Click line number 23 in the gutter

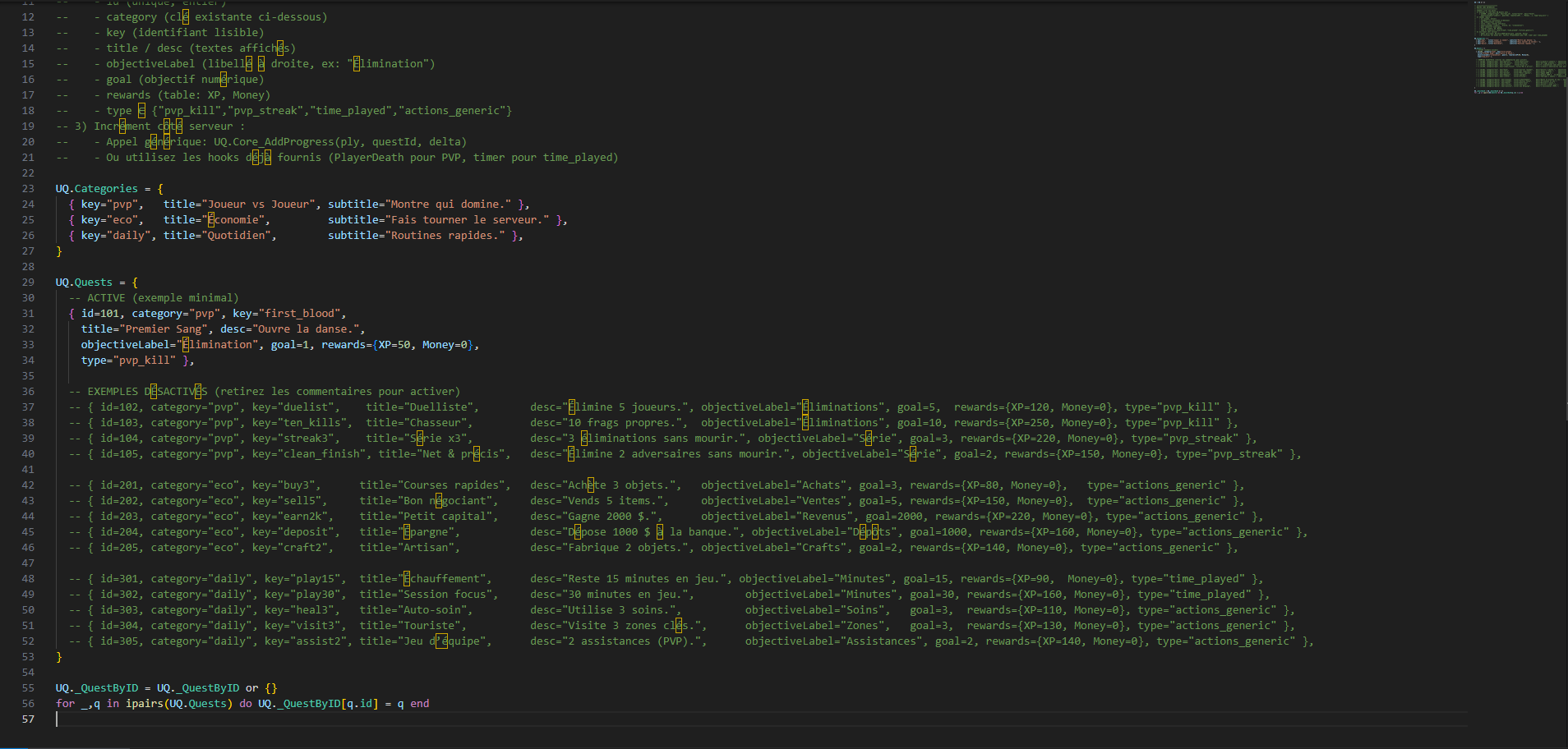[x=28, y=189]
